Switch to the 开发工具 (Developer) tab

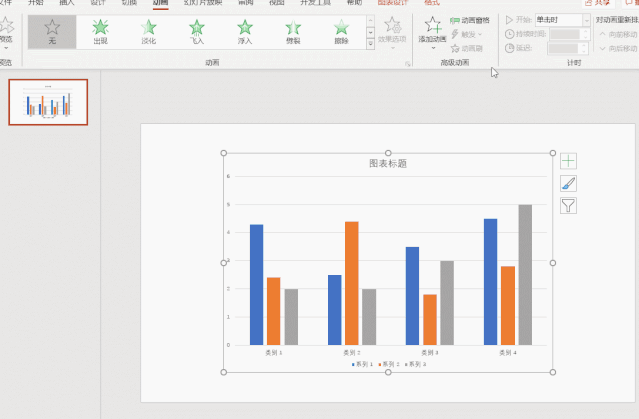(315, 3)
